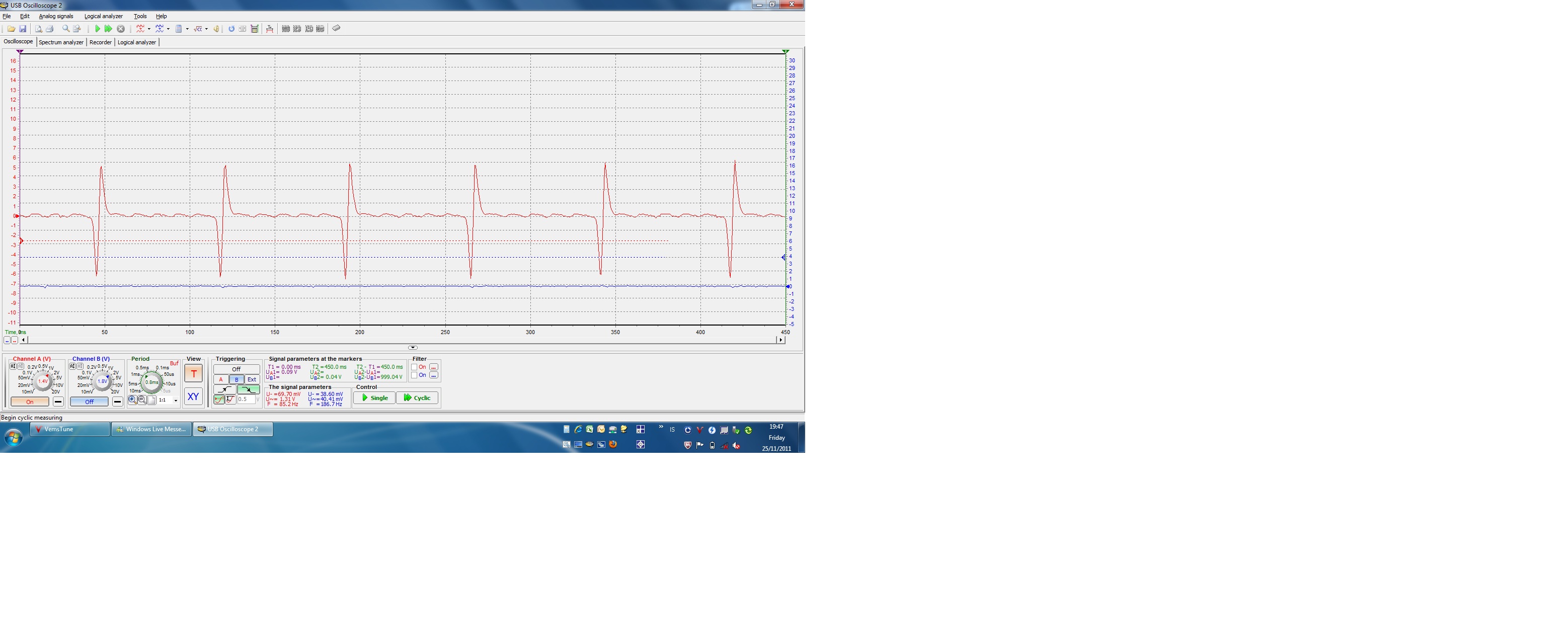Click the speaker sound icon in toolbar
This screenshot has width=1568, height=640.
point(216,29)
